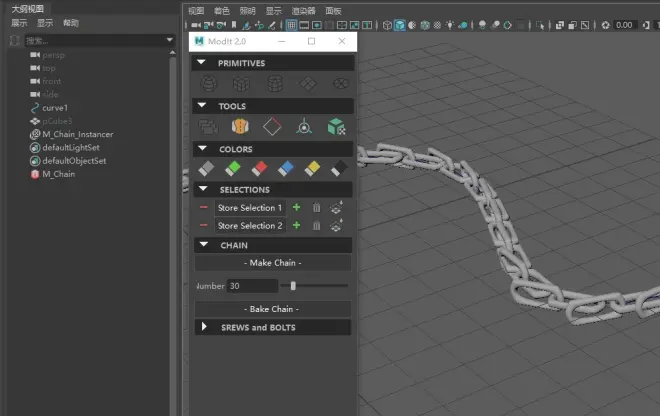Add to Store Selection 1 with green plus
The image size is (660, 416).
click(x=296, y=208)
